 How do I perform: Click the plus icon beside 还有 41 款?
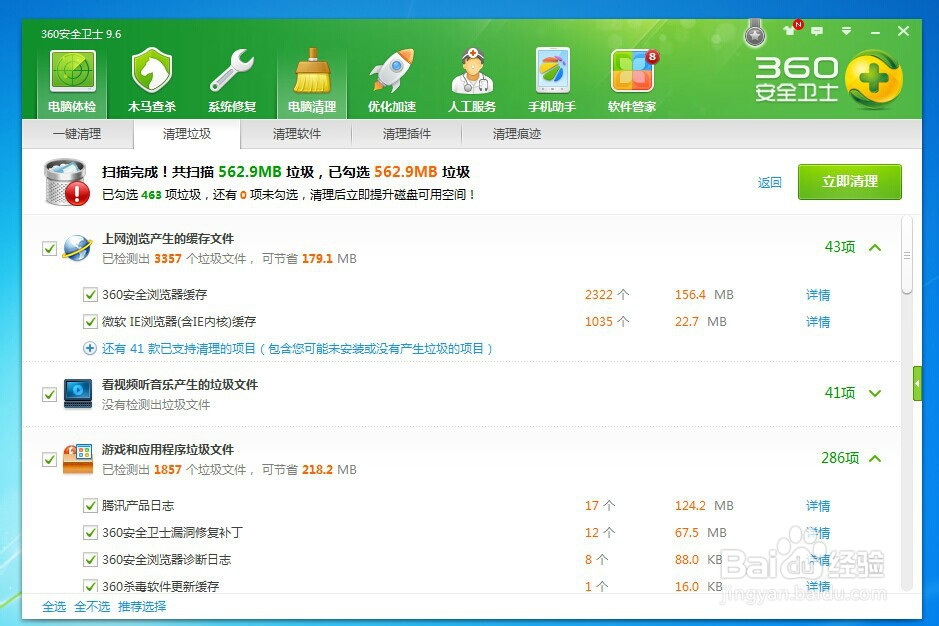tap(90, 348)
